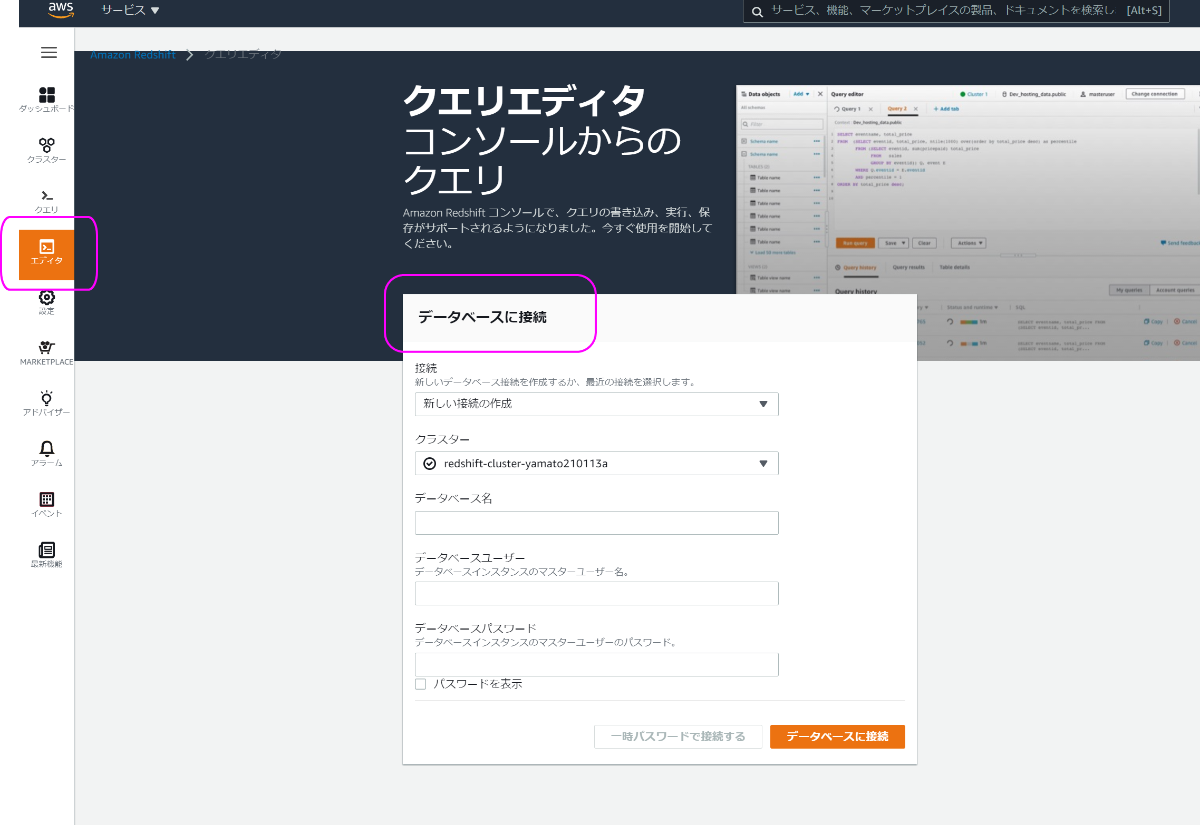This screenshot has width=1200, height=825.
Task: Open the AWS home logo
Action: [x=61, y=10]
